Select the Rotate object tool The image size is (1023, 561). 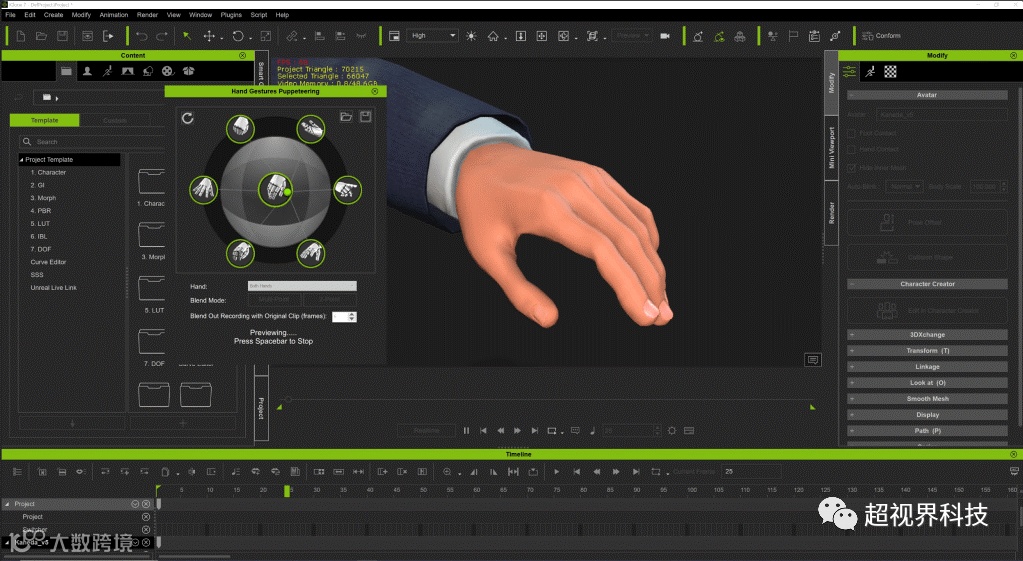click(238, 36)
